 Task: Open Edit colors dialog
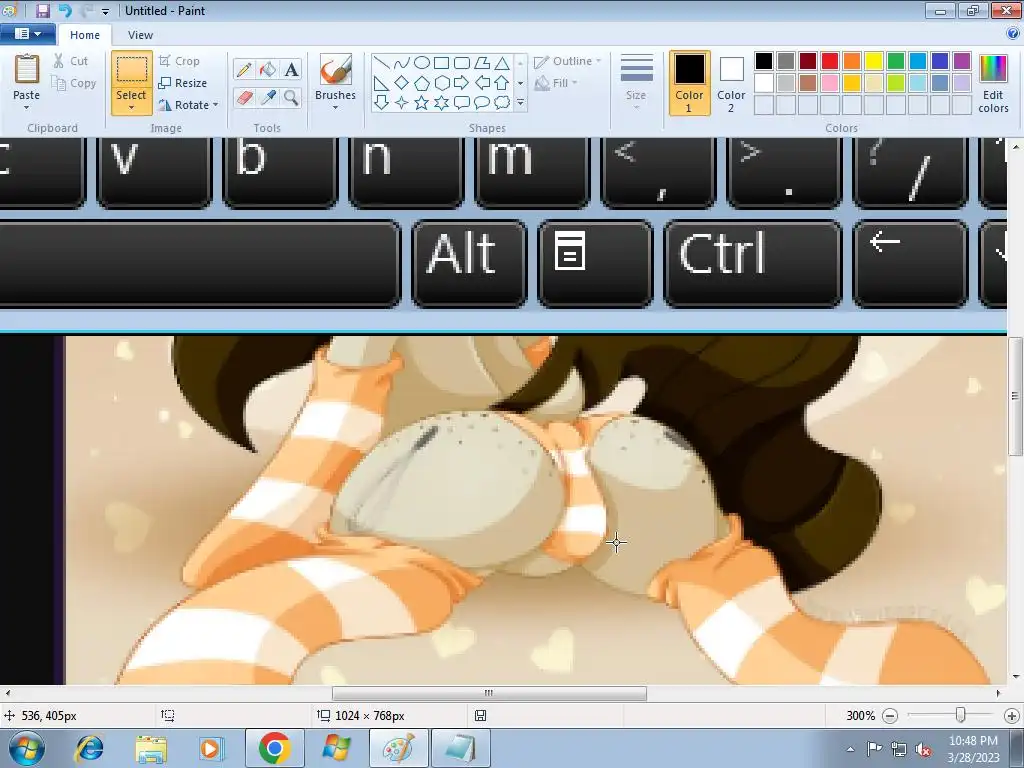tap(993, 84)
